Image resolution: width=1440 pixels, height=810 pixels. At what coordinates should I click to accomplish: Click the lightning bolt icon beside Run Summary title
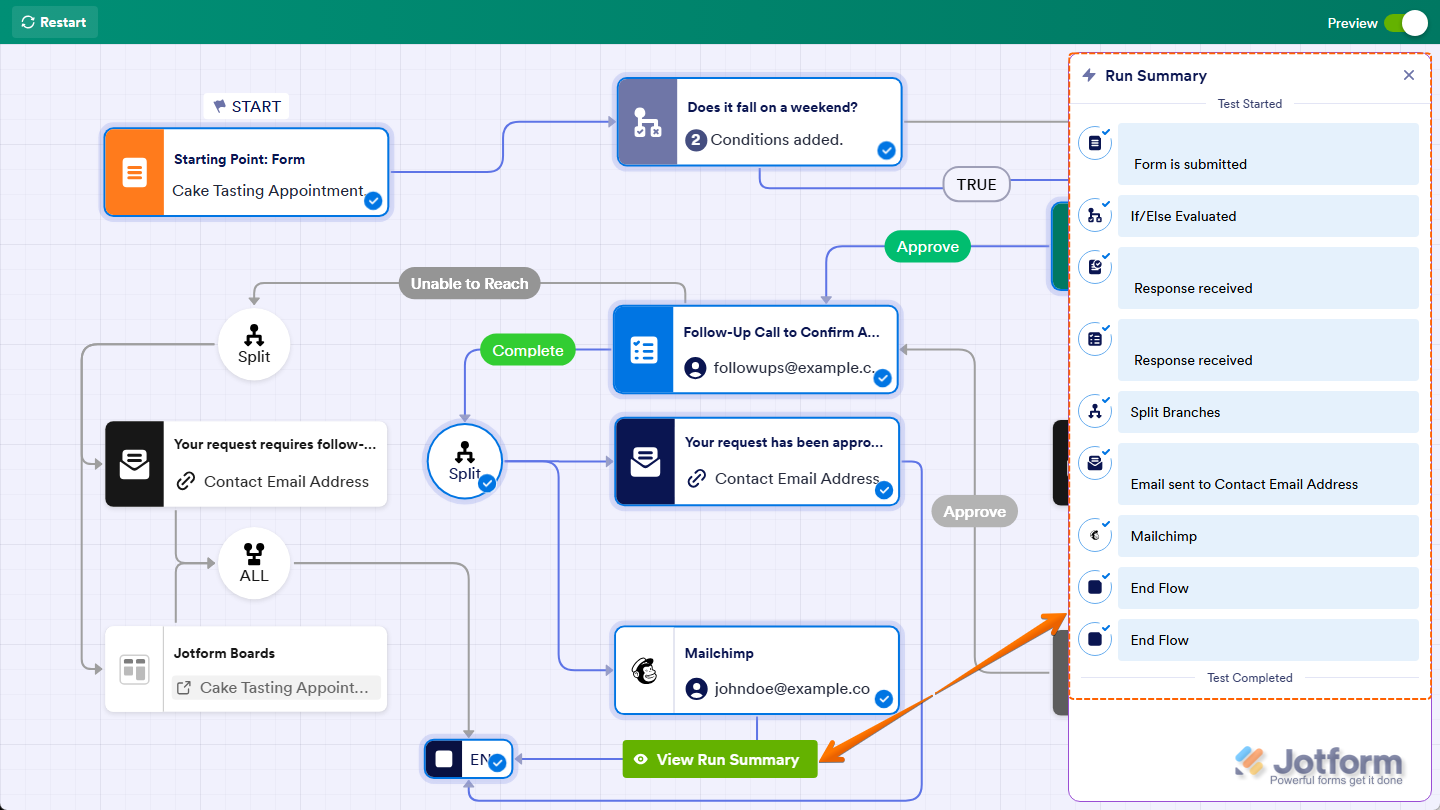[1087, 75]
